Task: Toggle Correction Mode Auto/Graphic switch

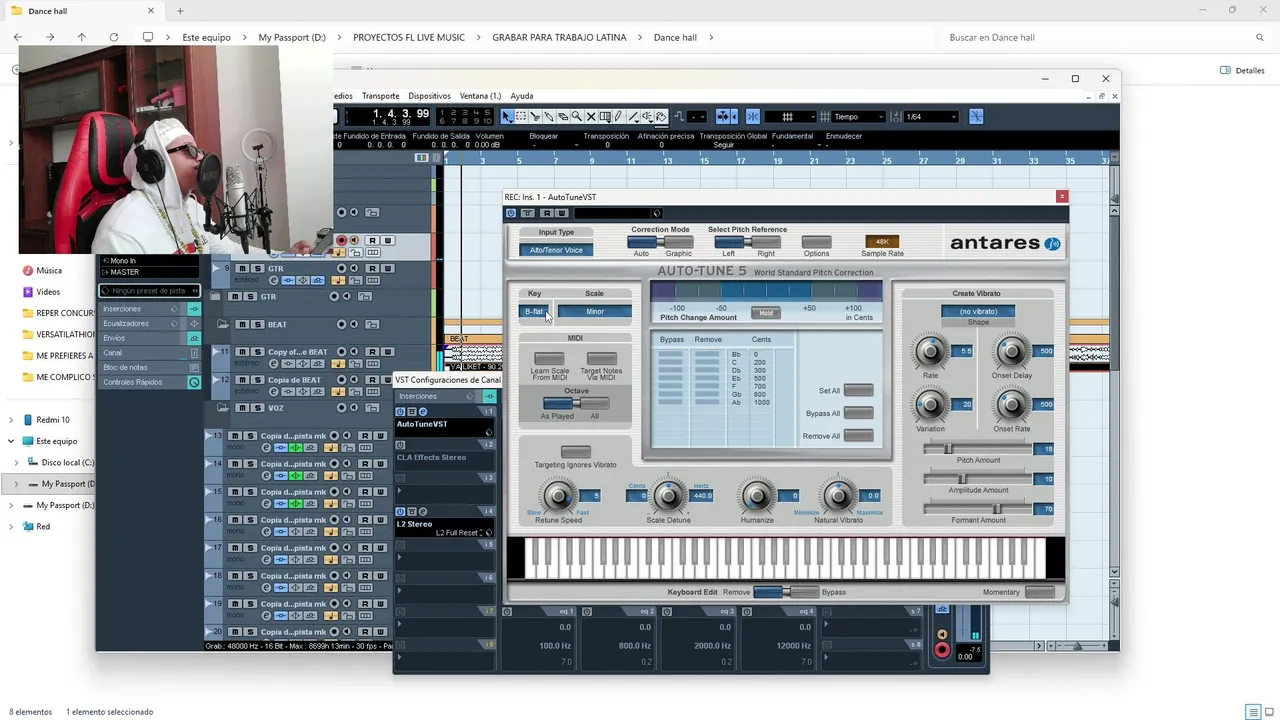Action: 658,242
